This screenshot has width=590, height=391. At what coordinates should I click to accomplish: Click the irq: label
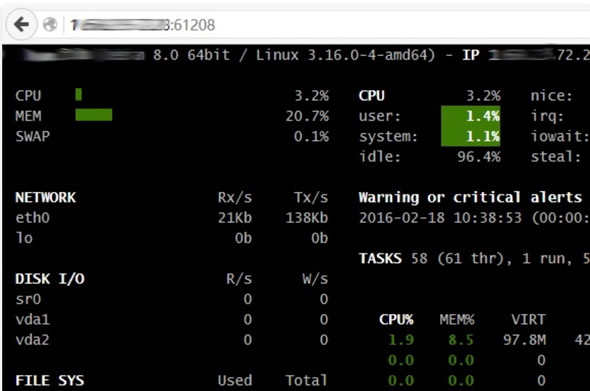click(x=547, y=116)
